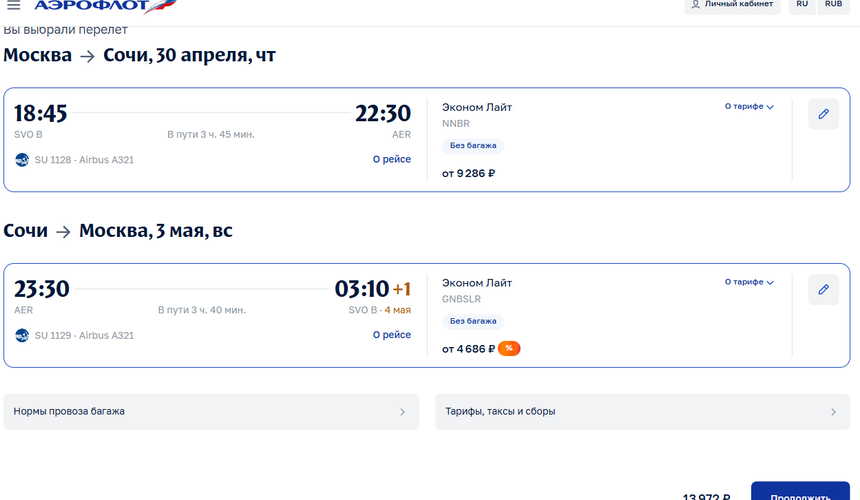Change currency via RUB button
This screenshot has width=860, height=500.
(x=833, y=5)
